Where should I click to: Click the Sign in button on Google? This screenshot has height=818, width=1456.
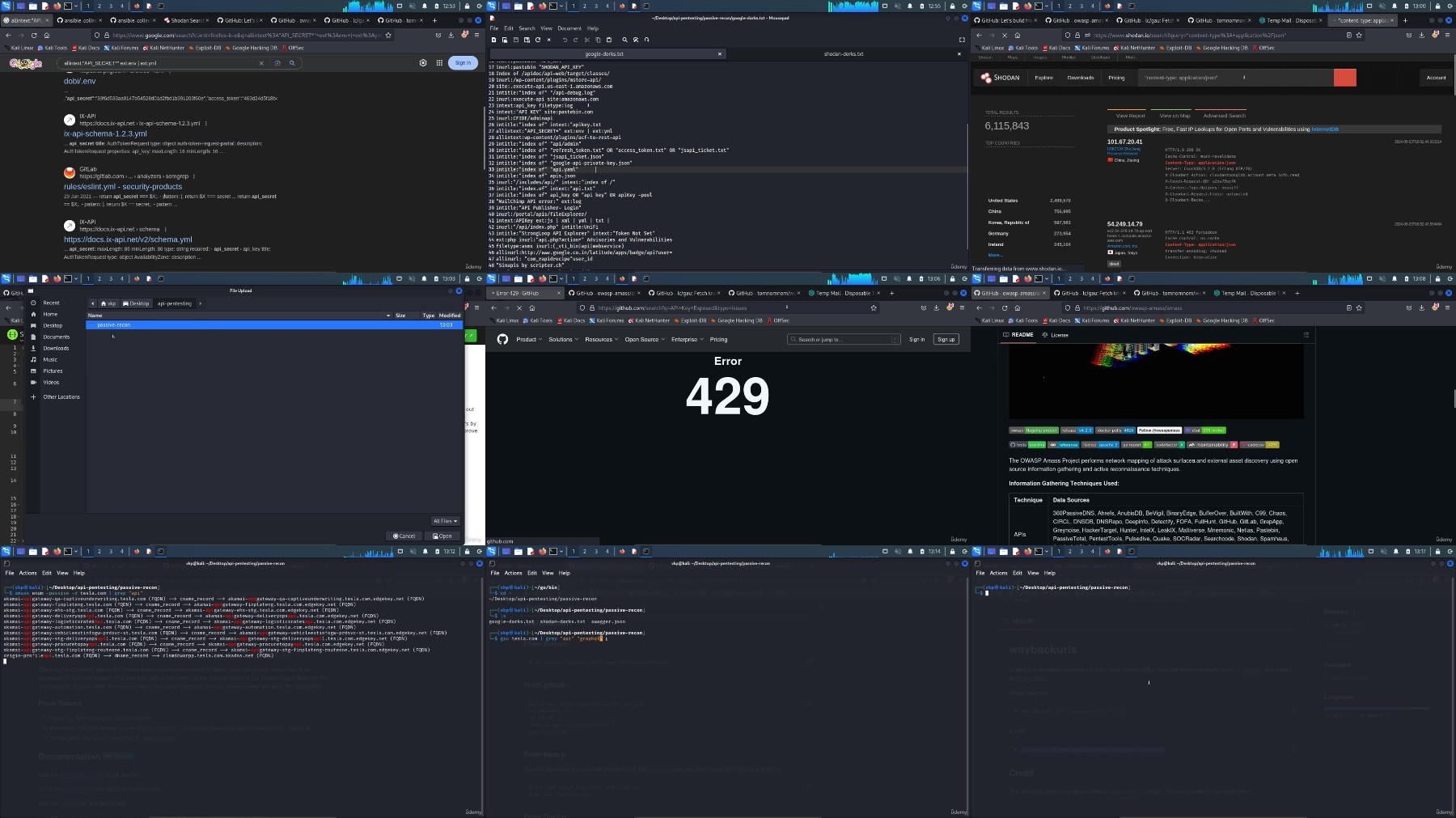(x=463, y=62)
